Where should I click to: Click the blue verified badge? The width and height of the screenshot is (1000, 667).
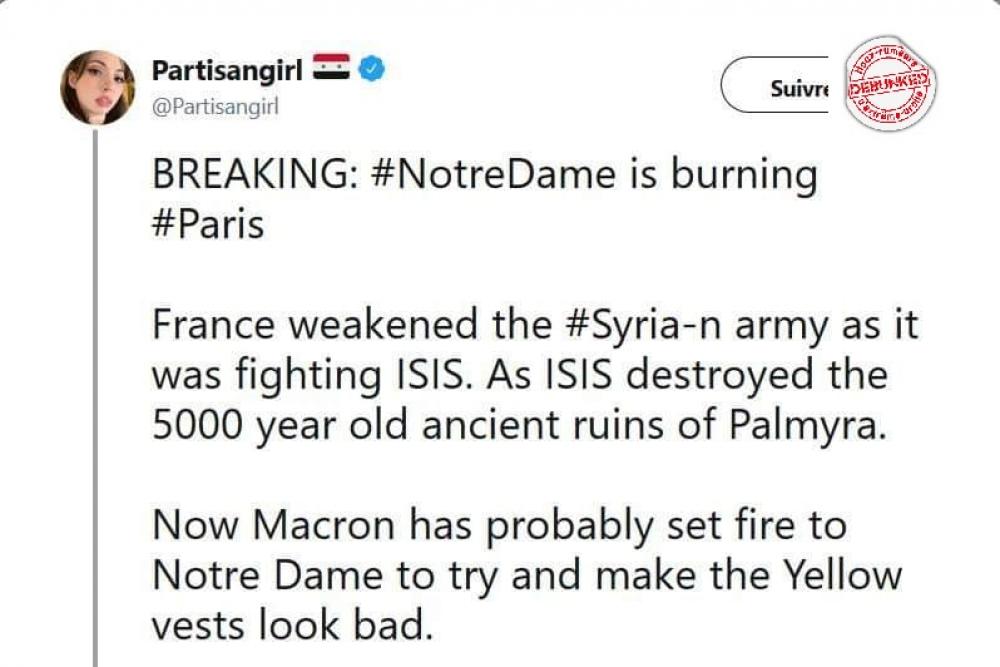[x=372, y=68]
